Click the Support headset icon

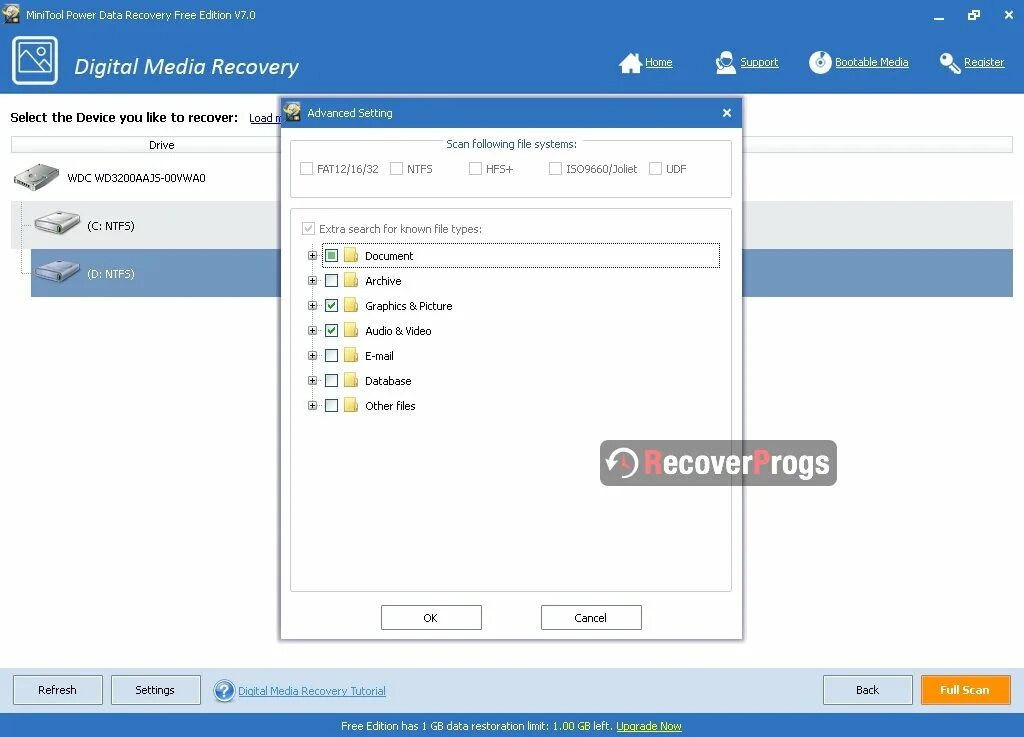tap(725, 63)
